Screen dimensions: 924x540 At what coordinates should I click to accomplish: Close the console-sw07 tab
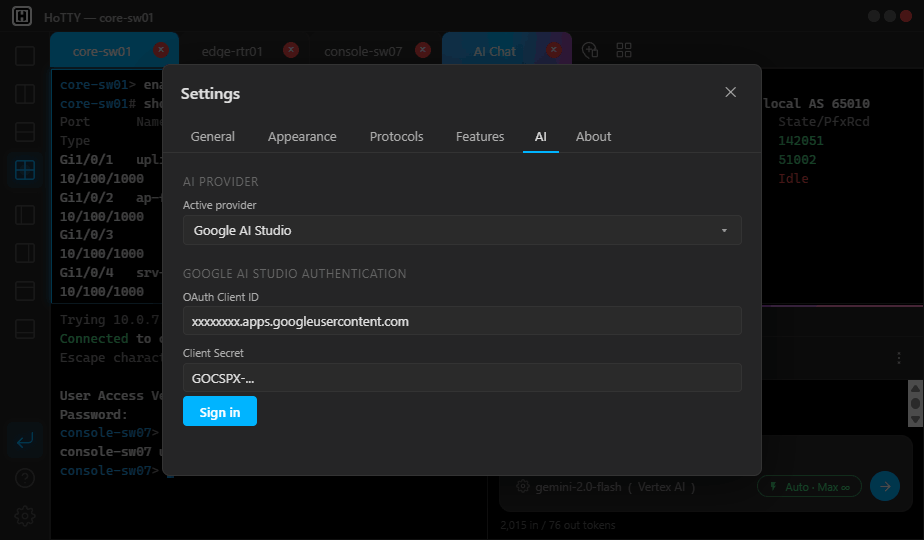tap(423, 50)
